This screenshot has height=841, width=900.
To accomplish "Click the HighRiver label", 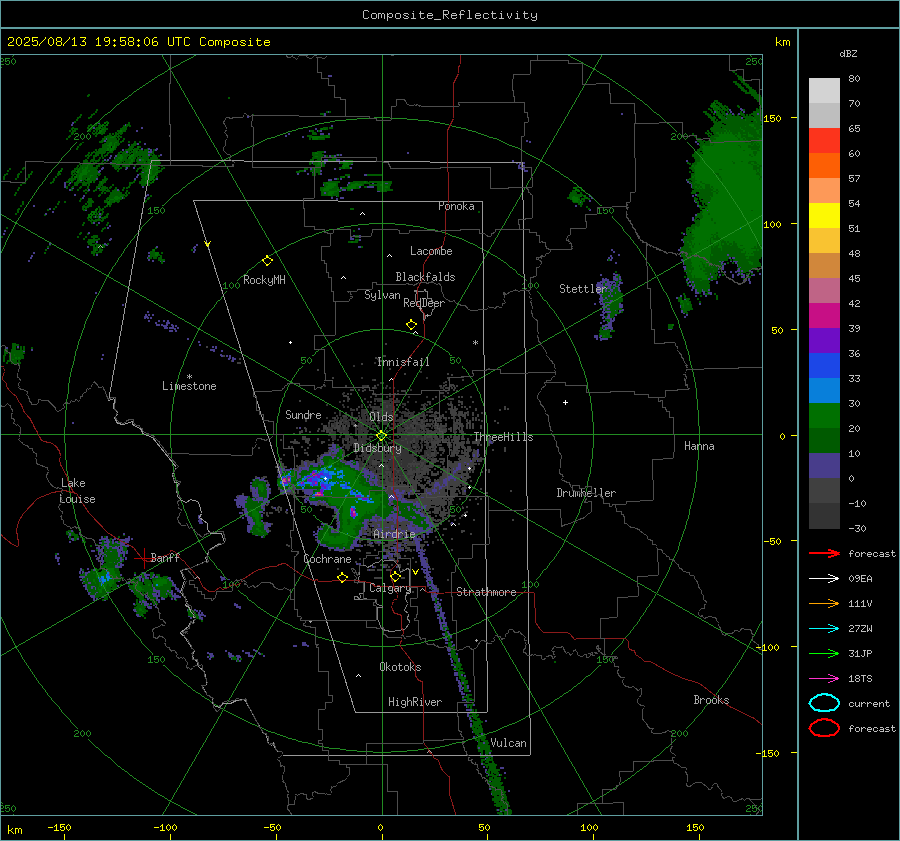I will (415, 702).
